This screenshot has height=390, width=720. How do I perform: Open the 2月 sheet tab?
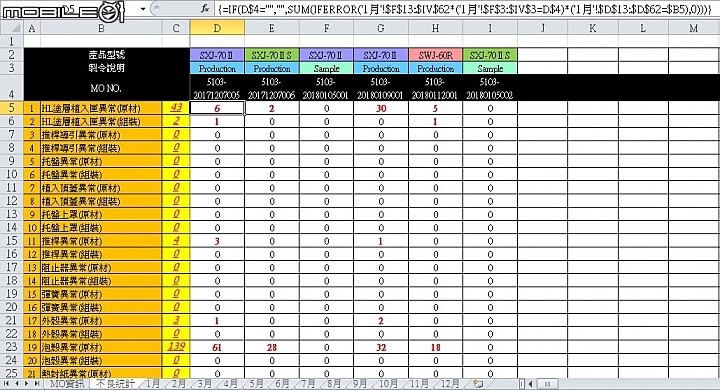click(x=179, y=384)
